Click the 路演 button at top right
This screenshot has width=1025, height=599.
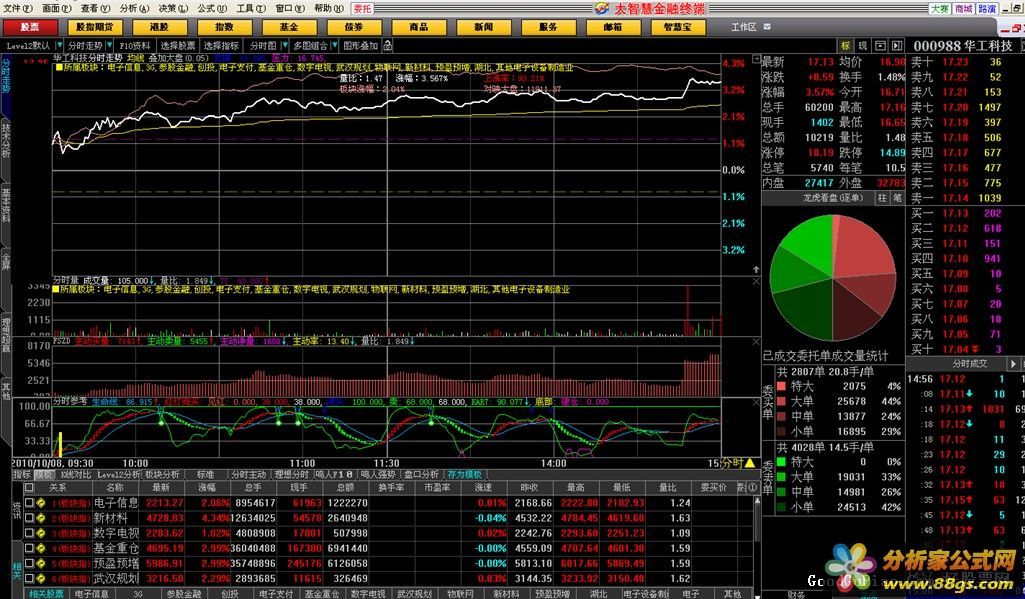(x=987, y=9)
